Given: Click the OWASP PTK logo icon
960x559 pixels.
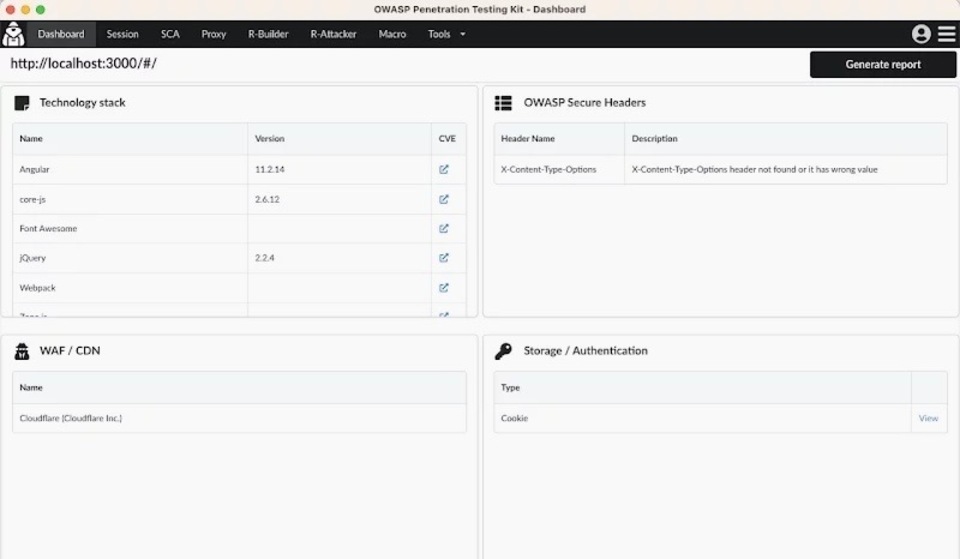Looking at the screenshot, I should tap(13, 34).
